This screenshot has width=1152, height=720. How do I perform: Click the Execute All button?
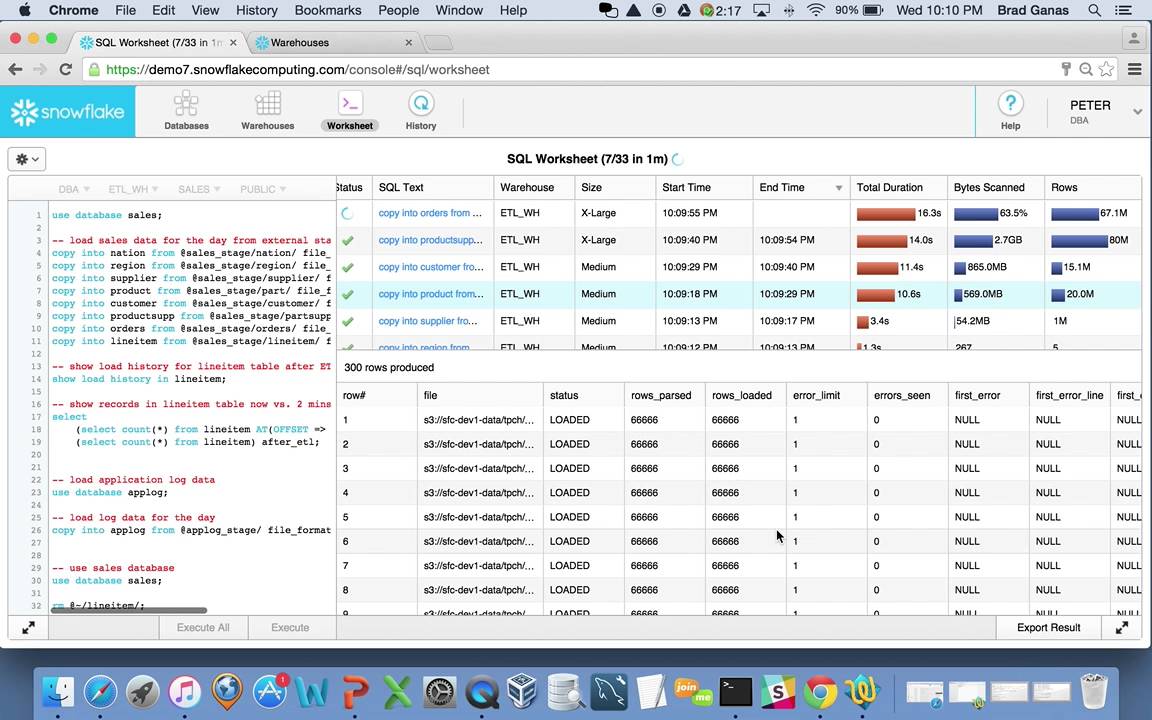coord(203,627)
